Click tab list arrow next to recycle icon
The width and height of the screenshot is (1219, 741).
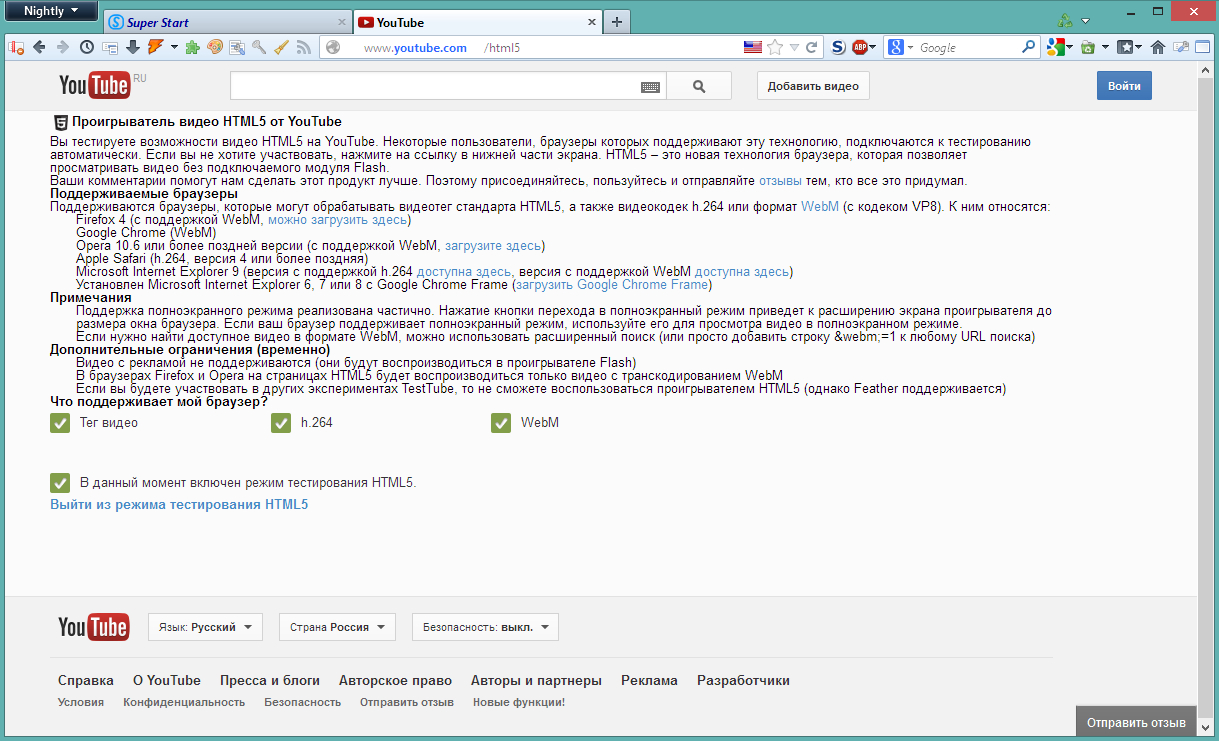1085,21
